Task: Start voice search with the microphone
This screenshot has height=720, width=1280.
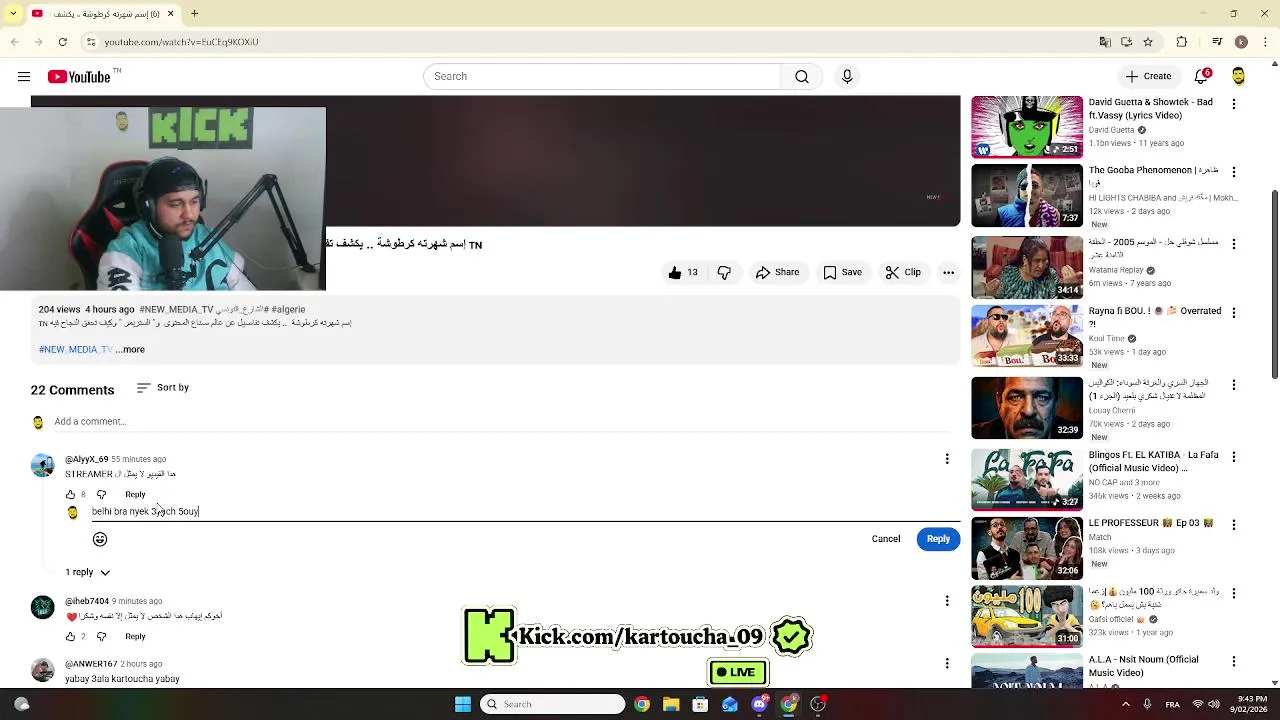Action: tap(847, 77)
